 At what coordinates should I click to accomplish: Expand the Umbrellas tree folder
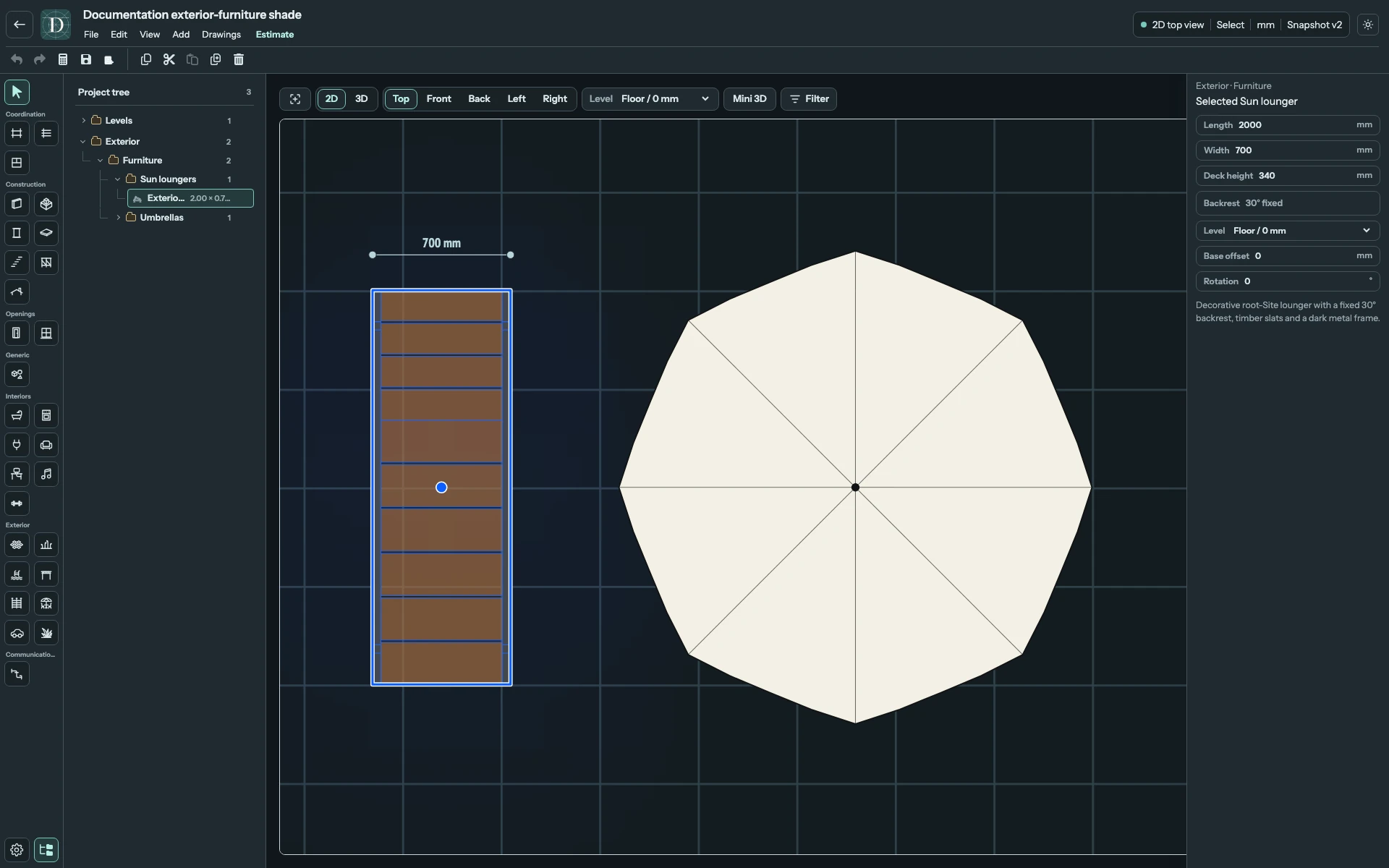[118, 218]
